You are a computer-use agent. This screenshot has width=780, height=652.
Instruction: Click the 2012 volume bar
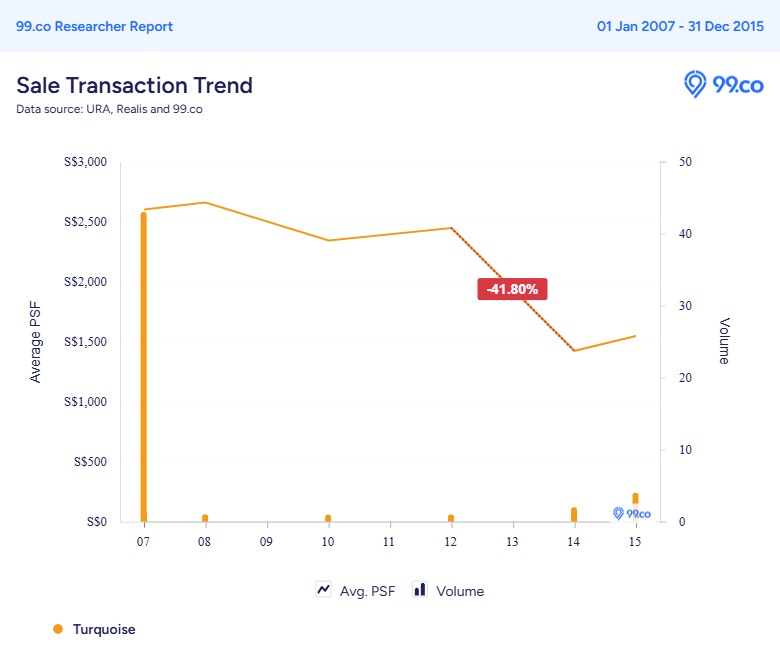[451, 518]
